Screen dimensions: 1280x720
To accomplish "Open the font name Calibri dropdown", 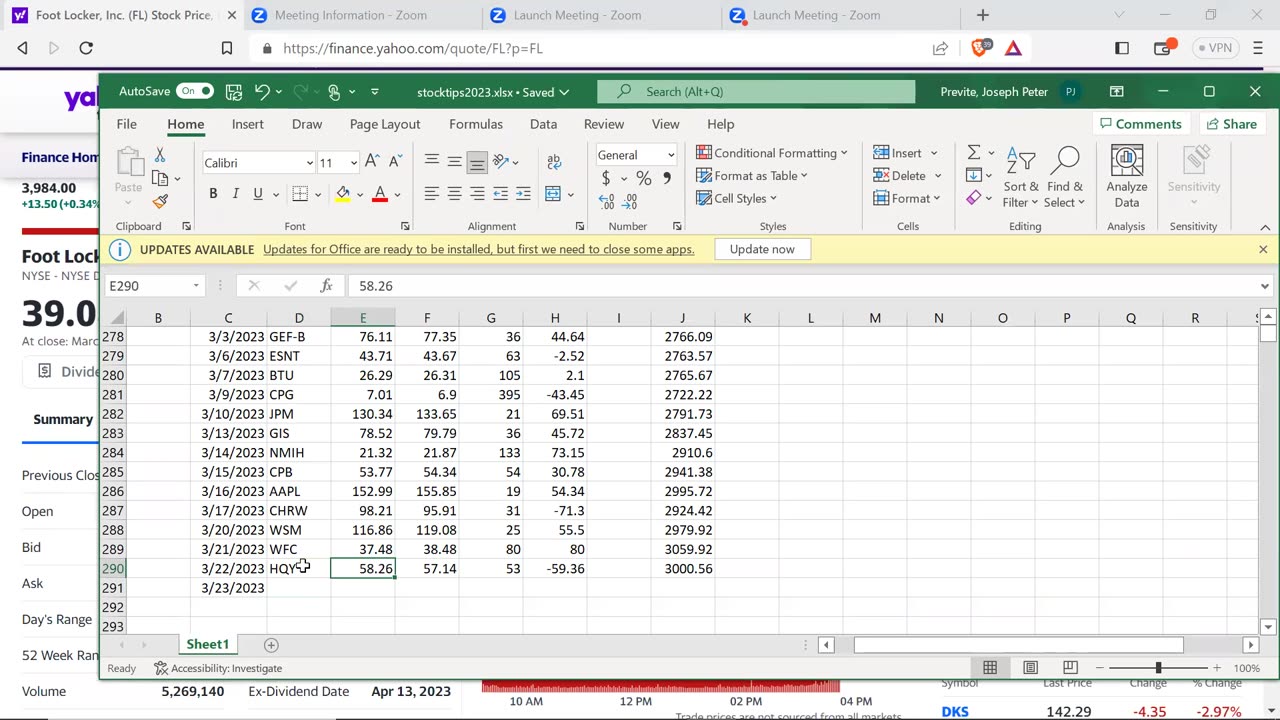I will pyautogui.click(x=309, y=163).
